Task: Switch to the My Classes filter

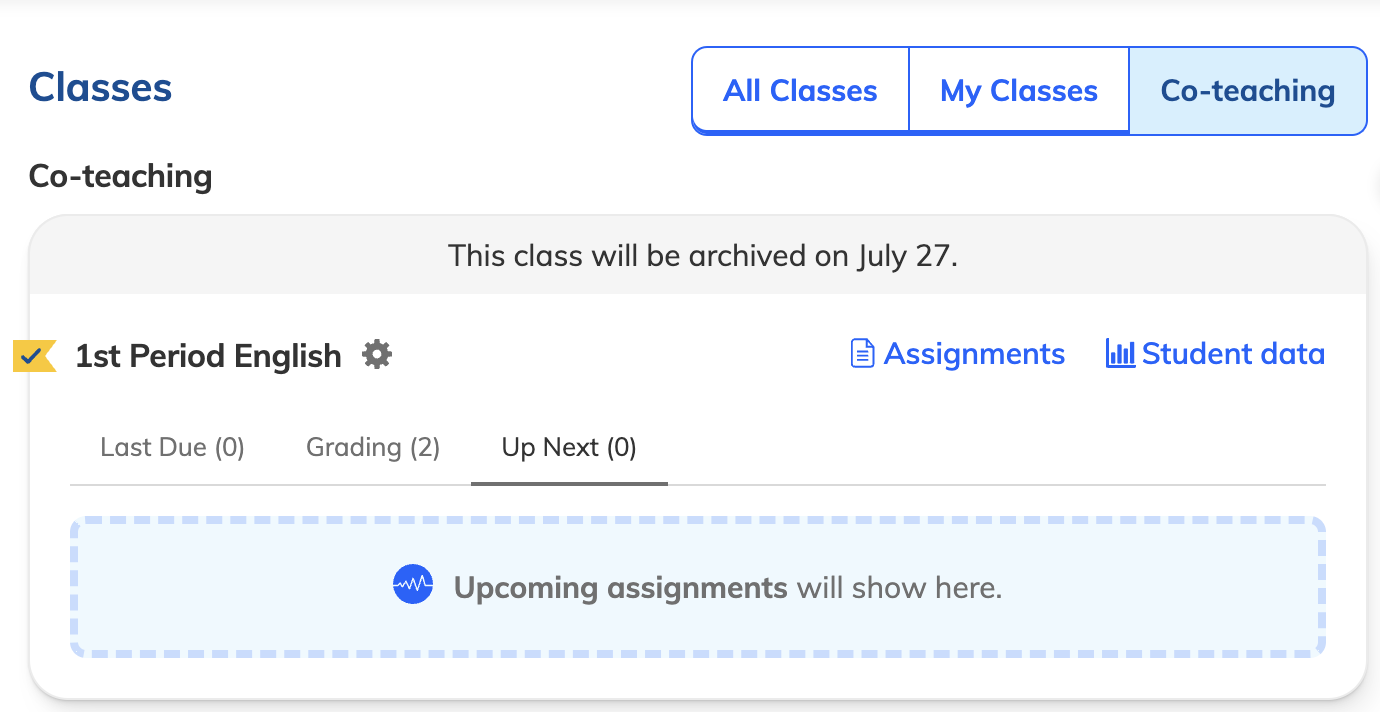Action: click(x=1019, y=90)
